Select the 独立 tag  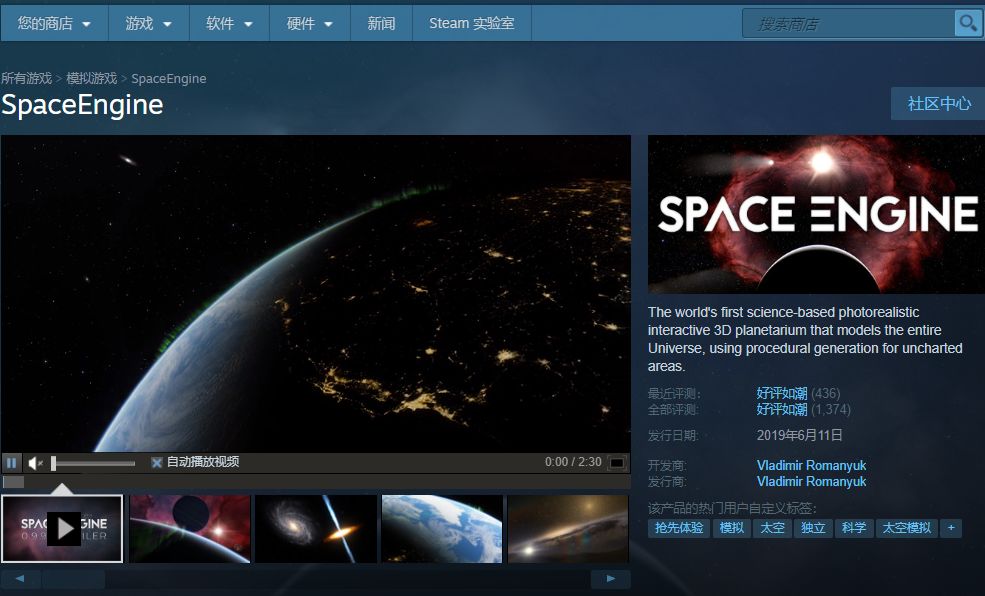tap(813, 528)
